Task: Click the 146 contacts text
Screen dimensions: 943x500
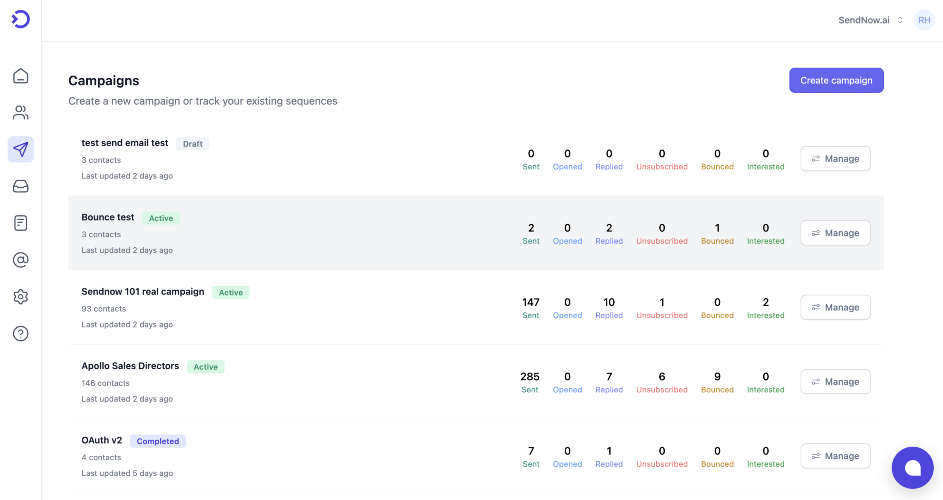Action: click(105, 383)
